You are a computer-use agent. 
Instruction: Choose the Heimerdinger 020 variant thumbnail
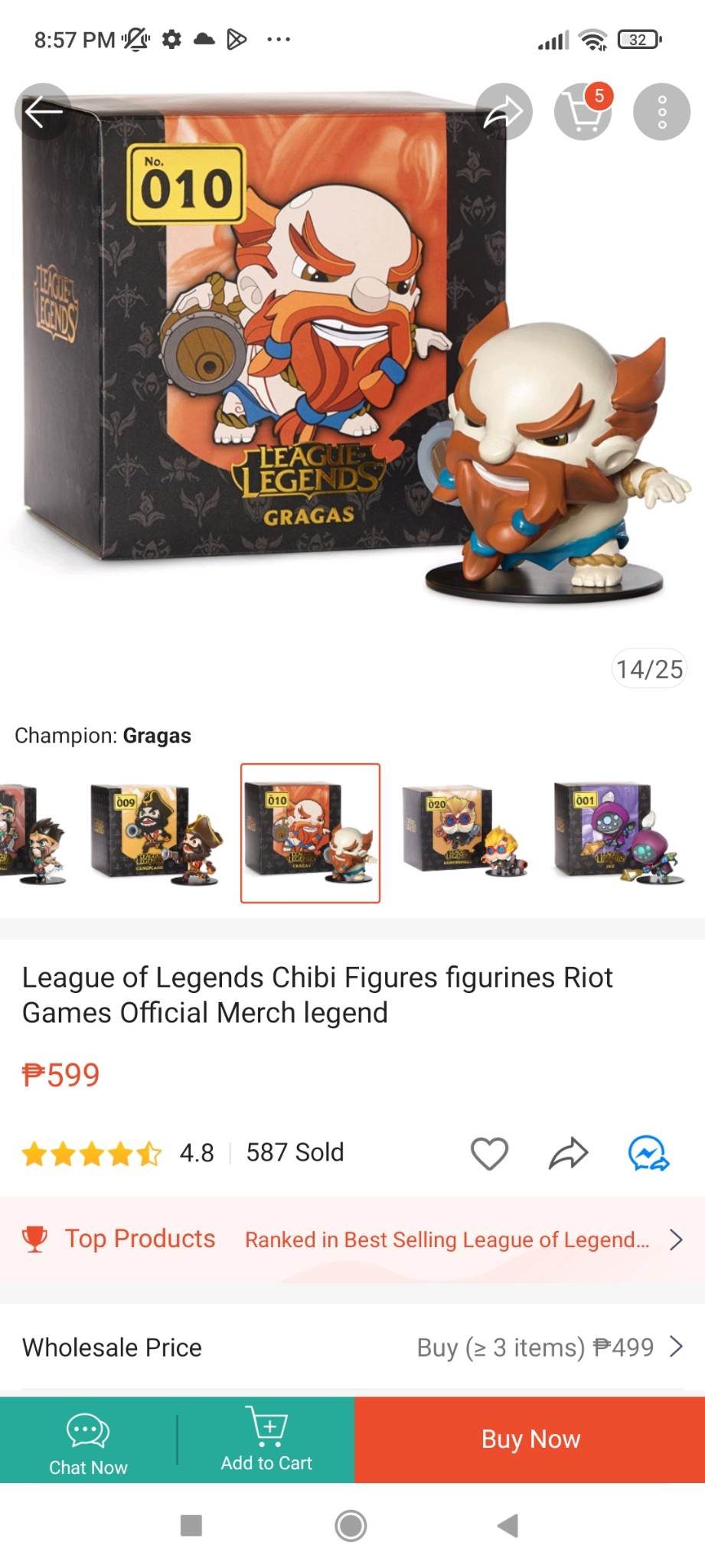tap(464, 833)
